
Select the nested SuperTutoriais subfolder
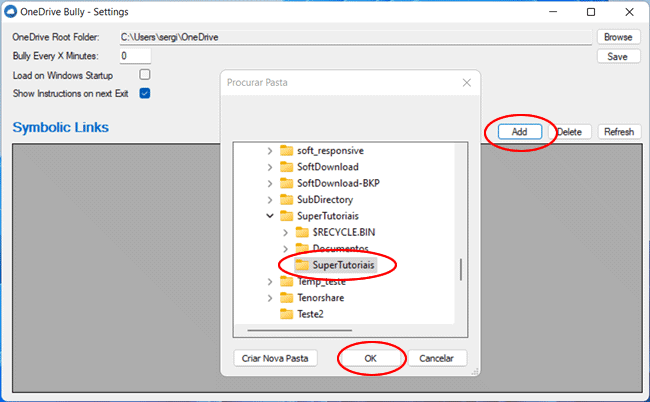click(x=343, y=265)
